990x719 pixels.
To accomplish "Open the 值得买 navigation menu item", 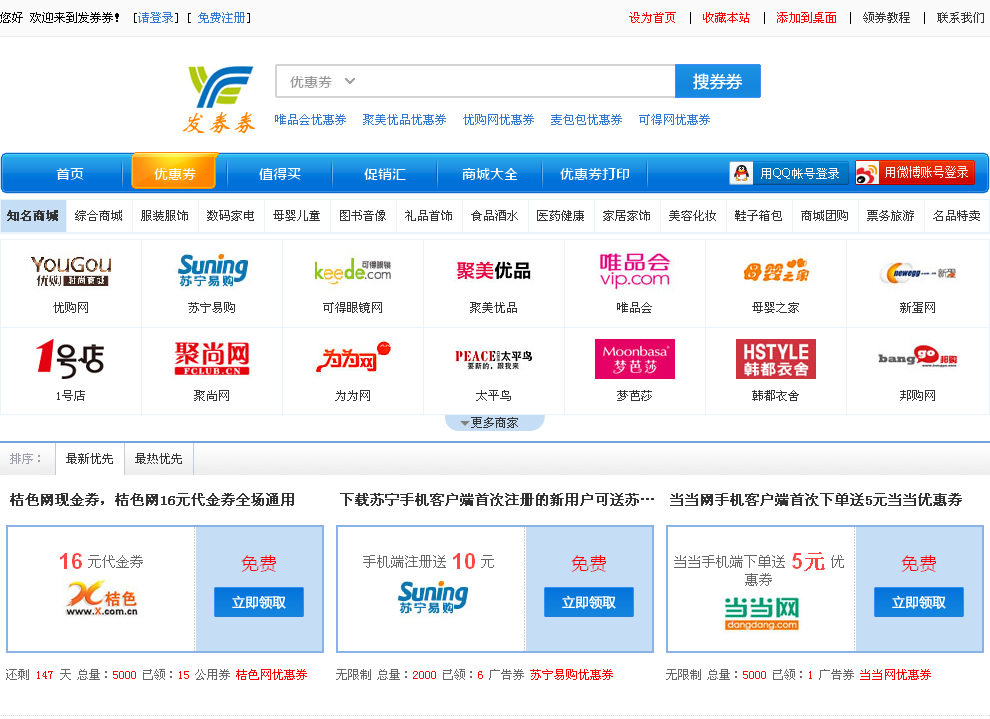I will [x=280, y=174].
